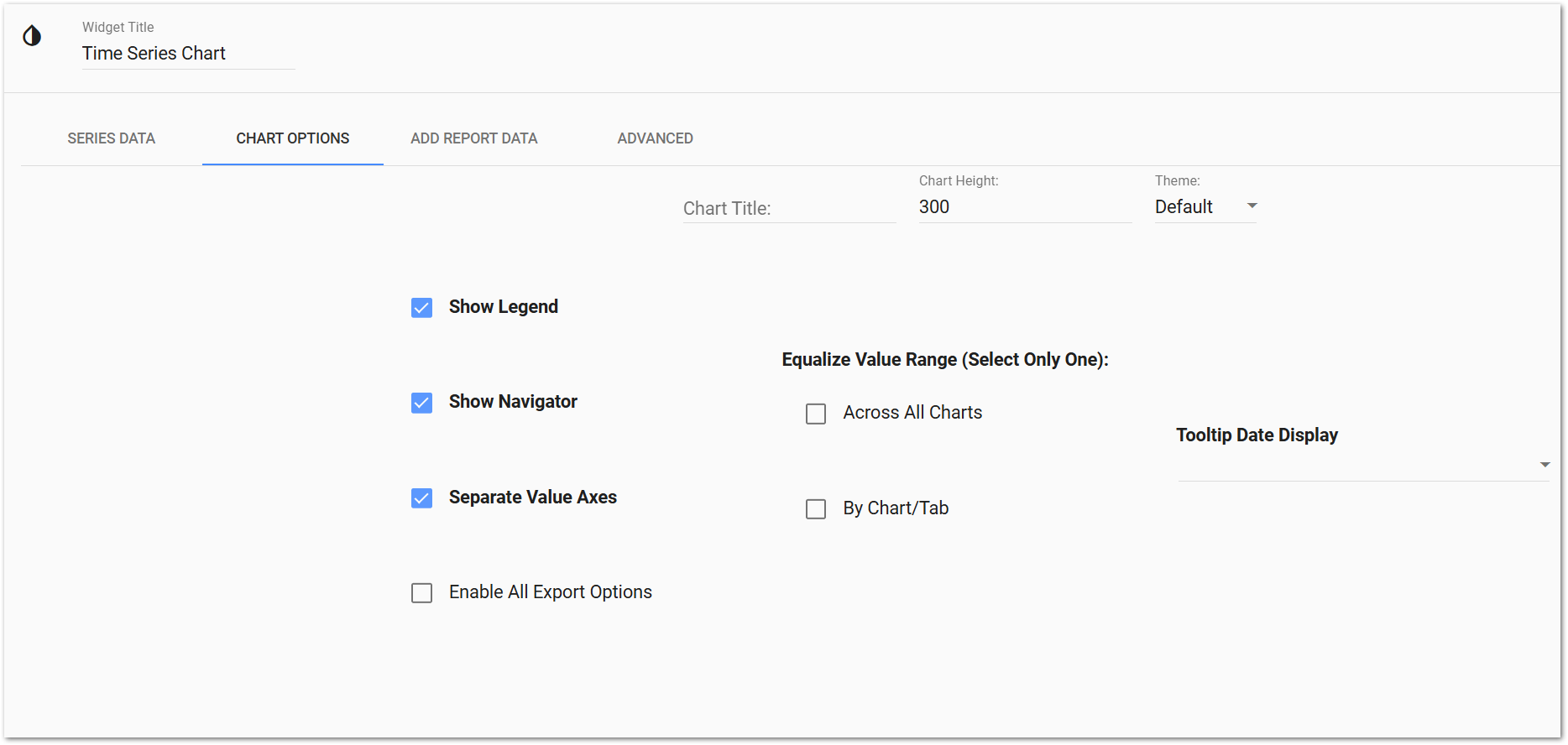
Task: Open the Theme dropdown set to Default
Action: (1205, 207)
